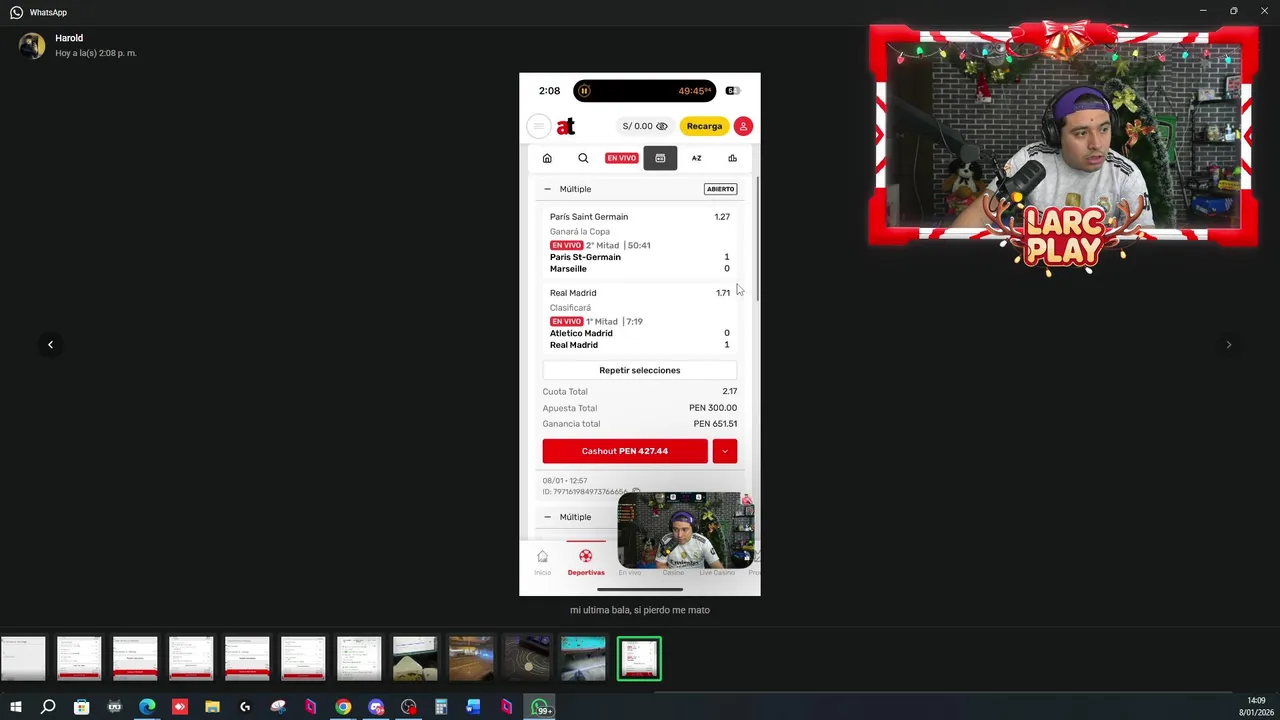
Task: Click the Atletico Madrid team row
Action: tap(640, 333)
